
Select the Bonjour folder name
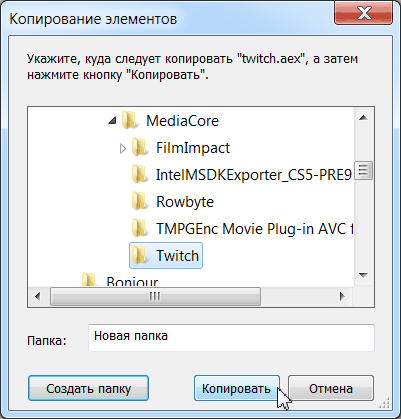132,282
